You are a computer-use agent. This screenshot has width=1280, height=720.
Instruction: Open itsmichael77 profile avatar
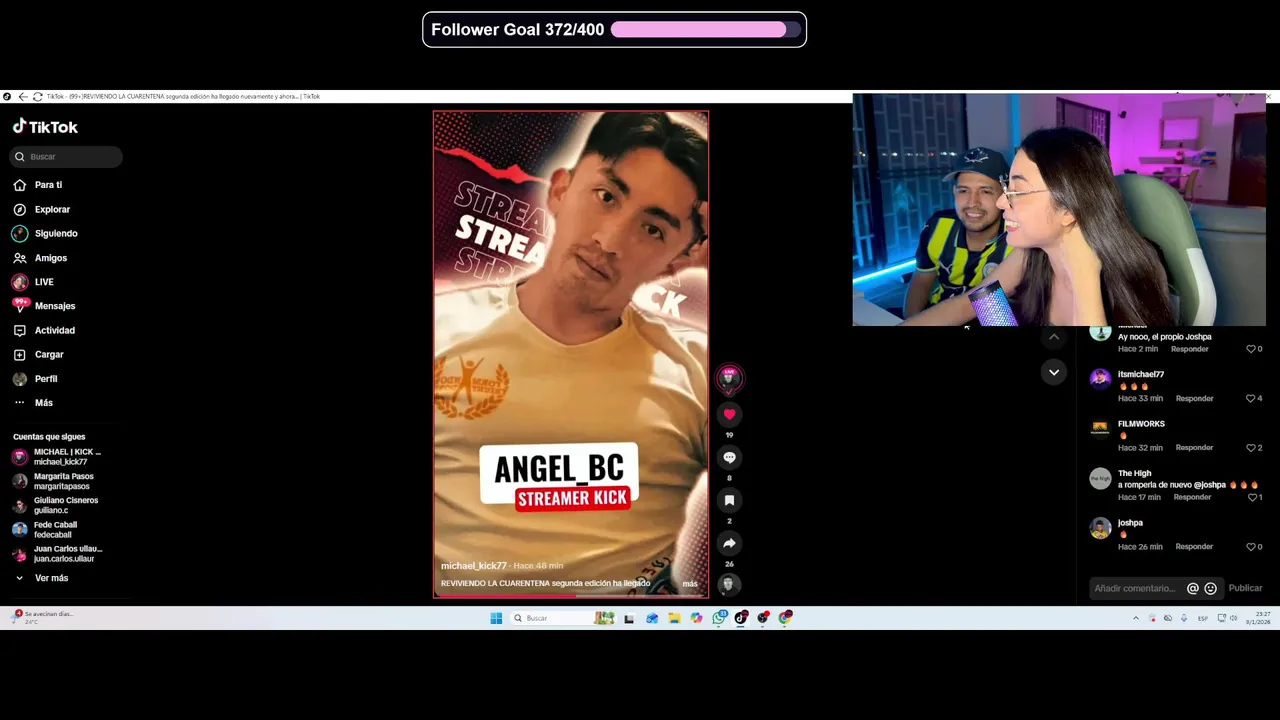click(1100, 379)
